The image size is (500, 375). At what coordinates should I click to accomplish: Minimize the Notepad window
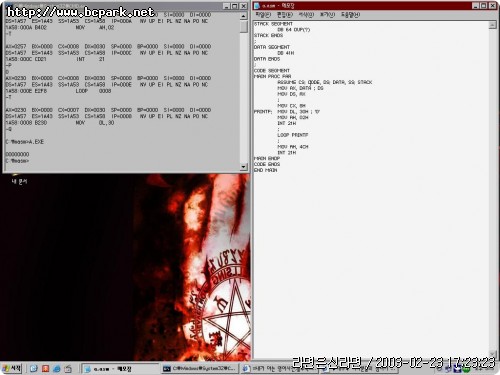coord(476,6)
